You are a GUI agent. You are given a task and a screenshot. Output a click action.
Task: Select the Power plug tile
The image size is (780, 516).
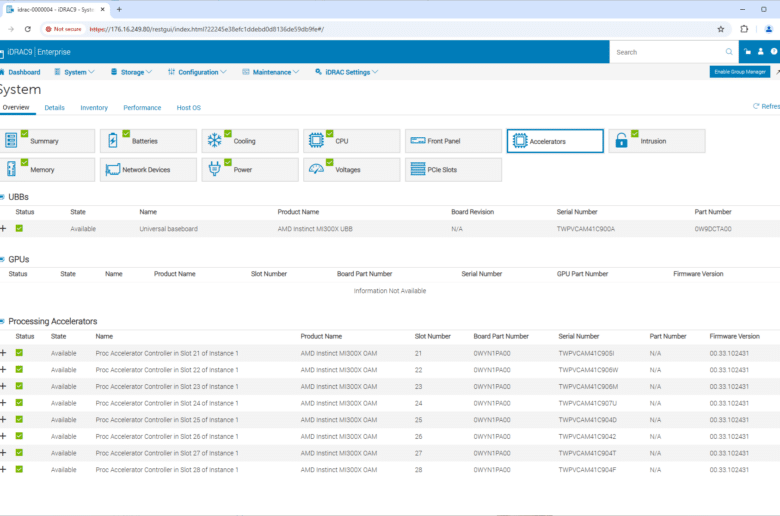(250, 170)
